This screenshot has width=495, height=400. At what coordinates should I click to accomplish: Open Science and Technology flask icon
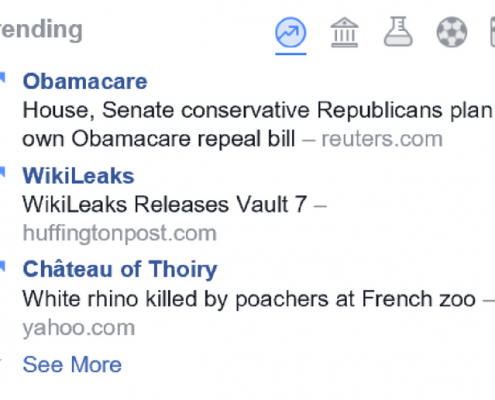click(398, 31)
